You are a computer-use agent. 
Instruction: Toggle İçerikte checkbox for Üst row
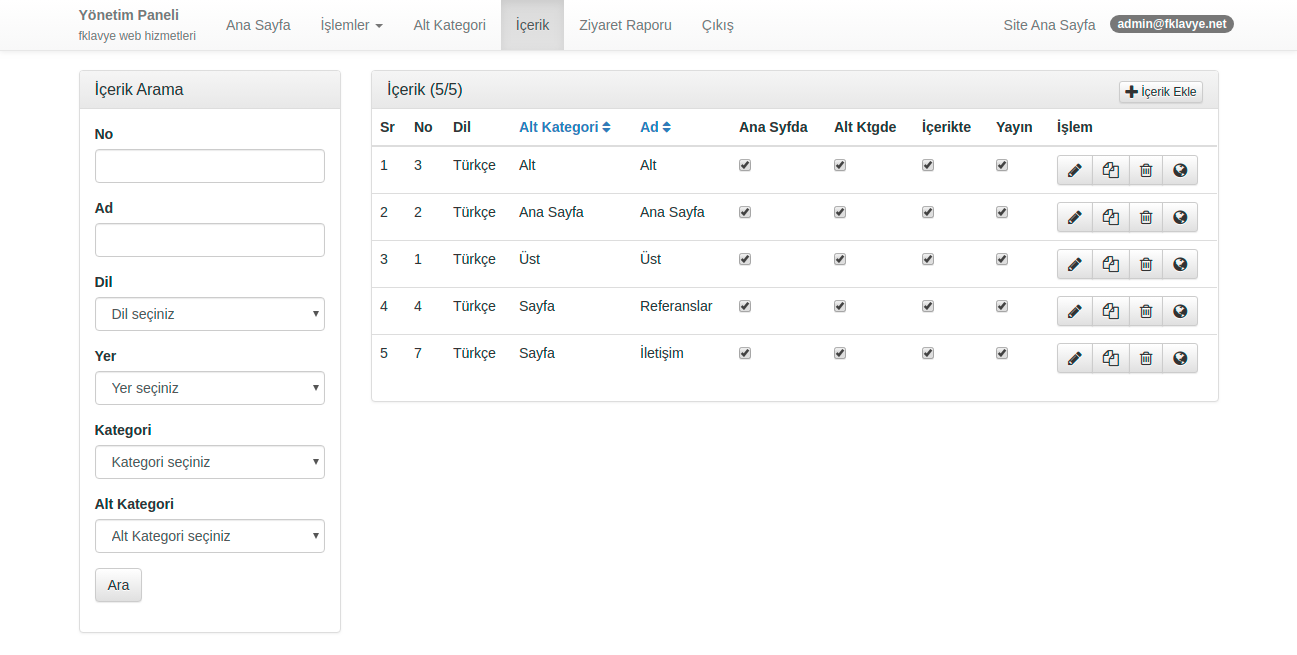[928, 260]
